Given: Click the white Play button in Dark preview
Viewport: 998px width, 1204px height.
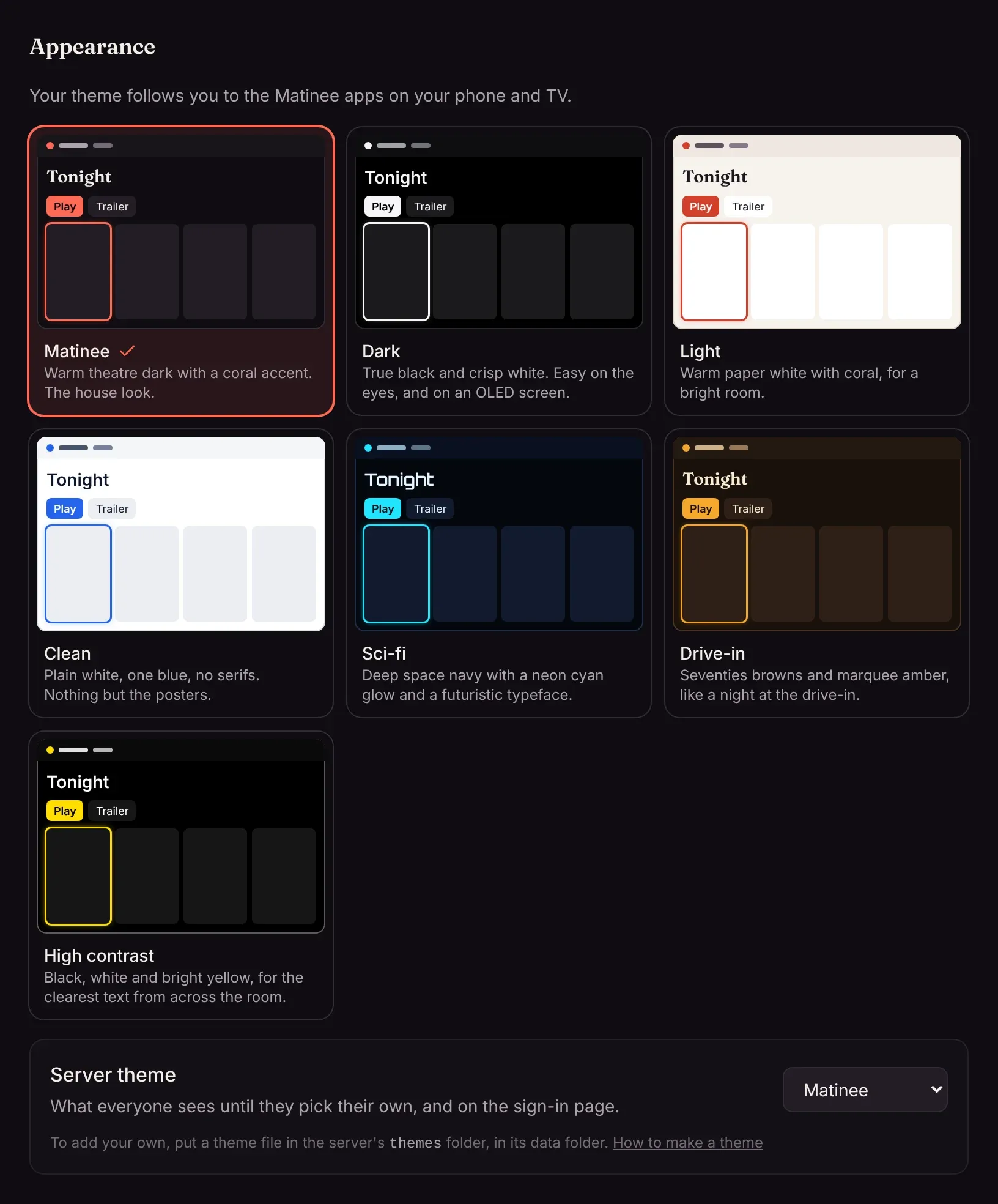Looking at the screenshot, I should pyautogui.click(x=383, y=206).
